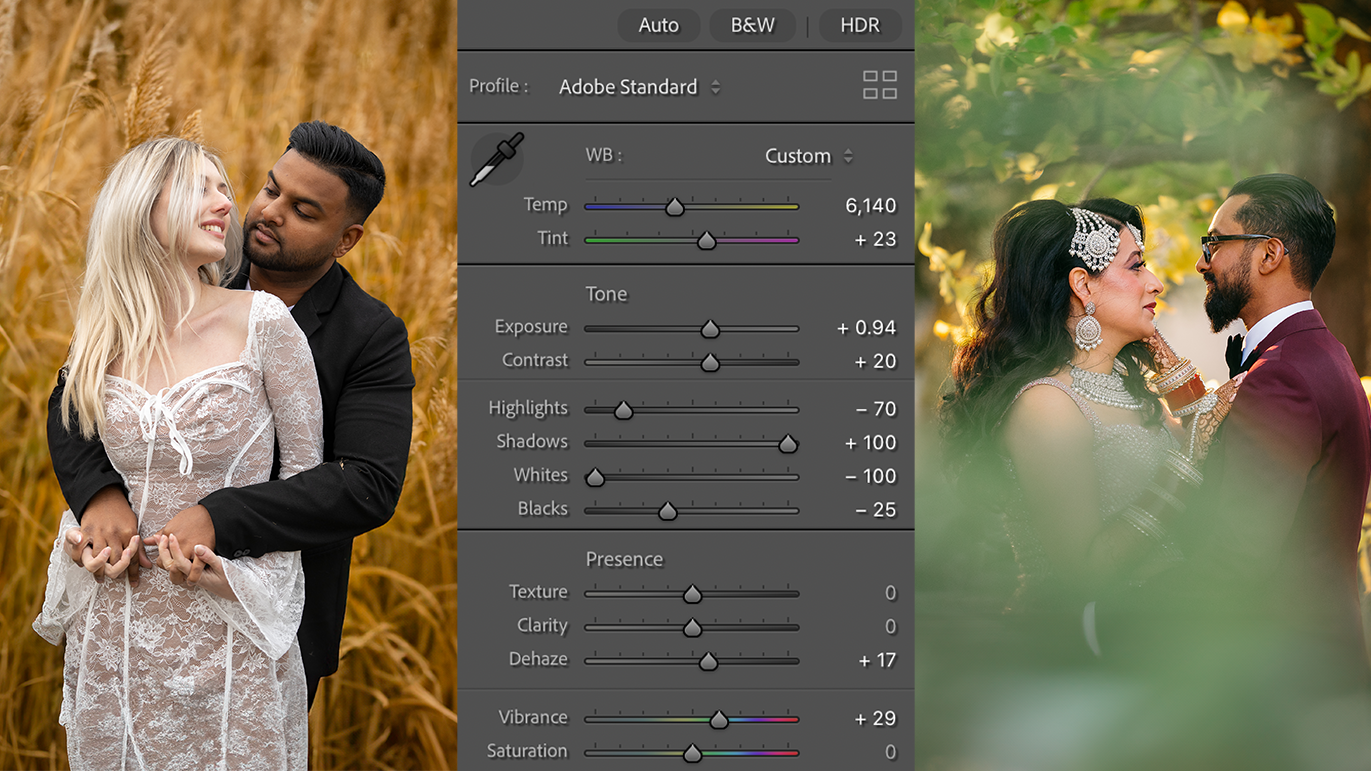This screenshot has height=771, width=1371.
Task: Select the Clarity value 0
Action: pos(890,627)
